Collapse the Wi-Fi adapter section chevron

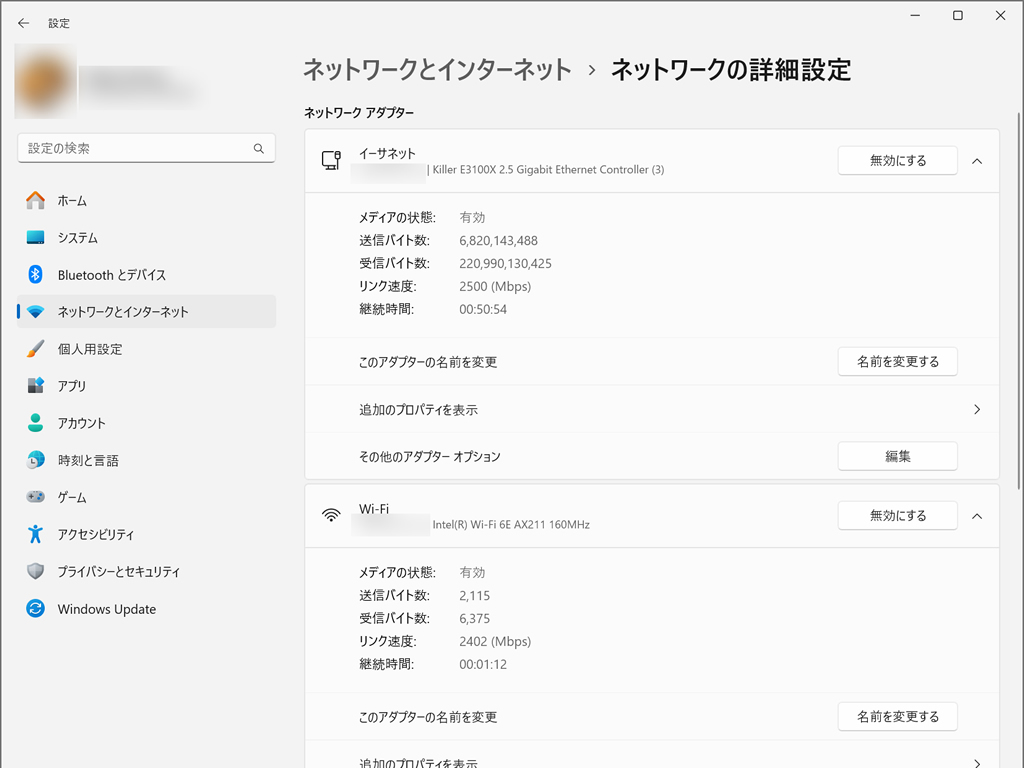point(977,516)
